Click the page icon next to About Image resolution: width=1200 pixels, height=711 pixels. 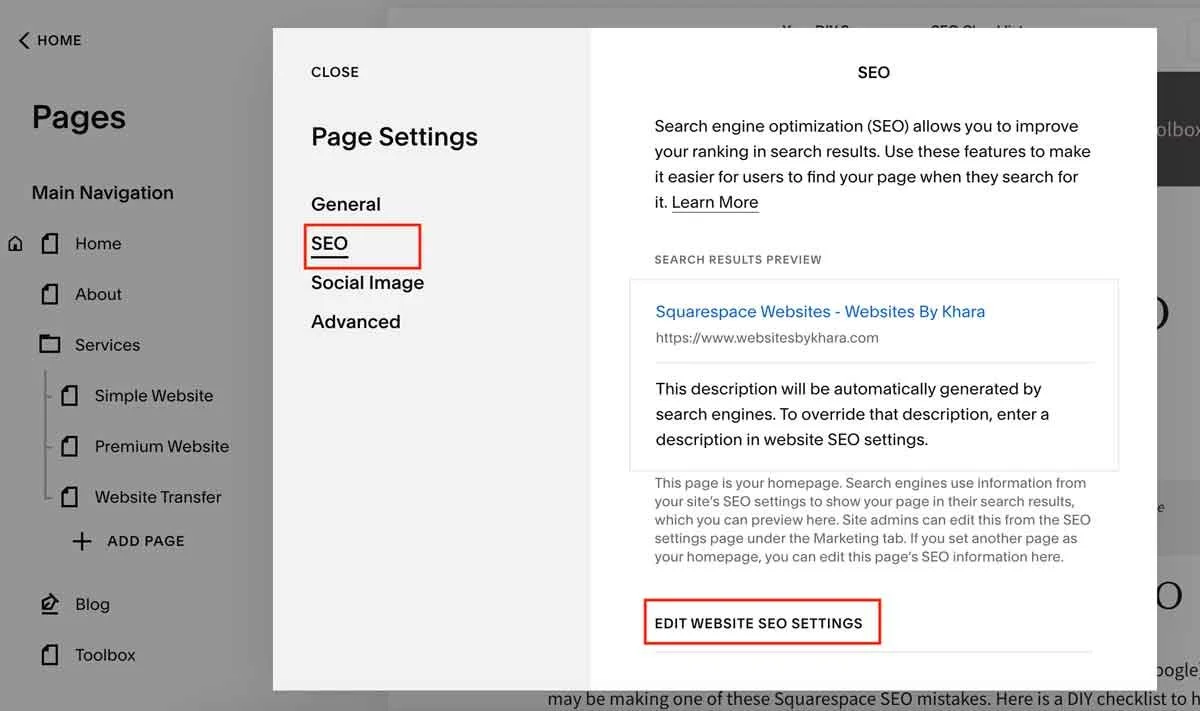pyautogui.click(x=50, y=295)
